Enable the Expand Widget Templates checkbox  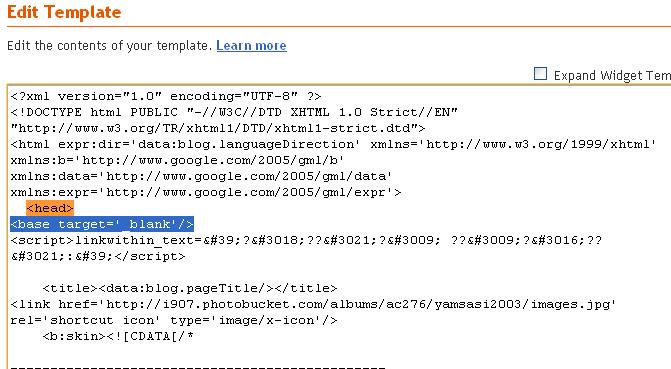click(540, 74)
